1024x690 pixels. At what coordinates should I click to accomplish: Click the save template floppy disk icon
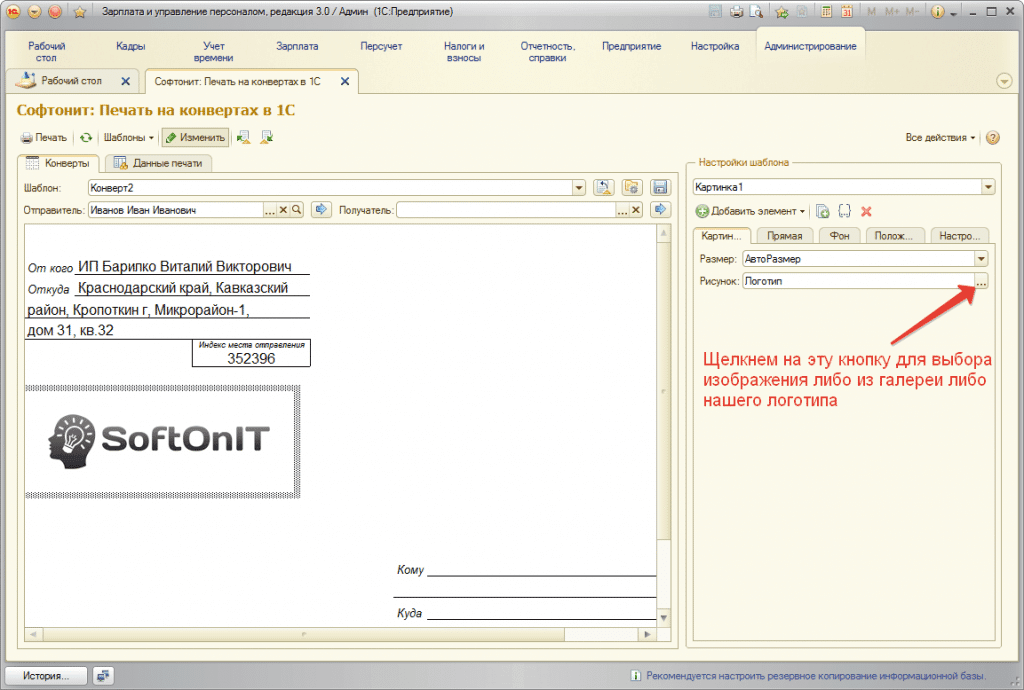(x=660, y=187)
